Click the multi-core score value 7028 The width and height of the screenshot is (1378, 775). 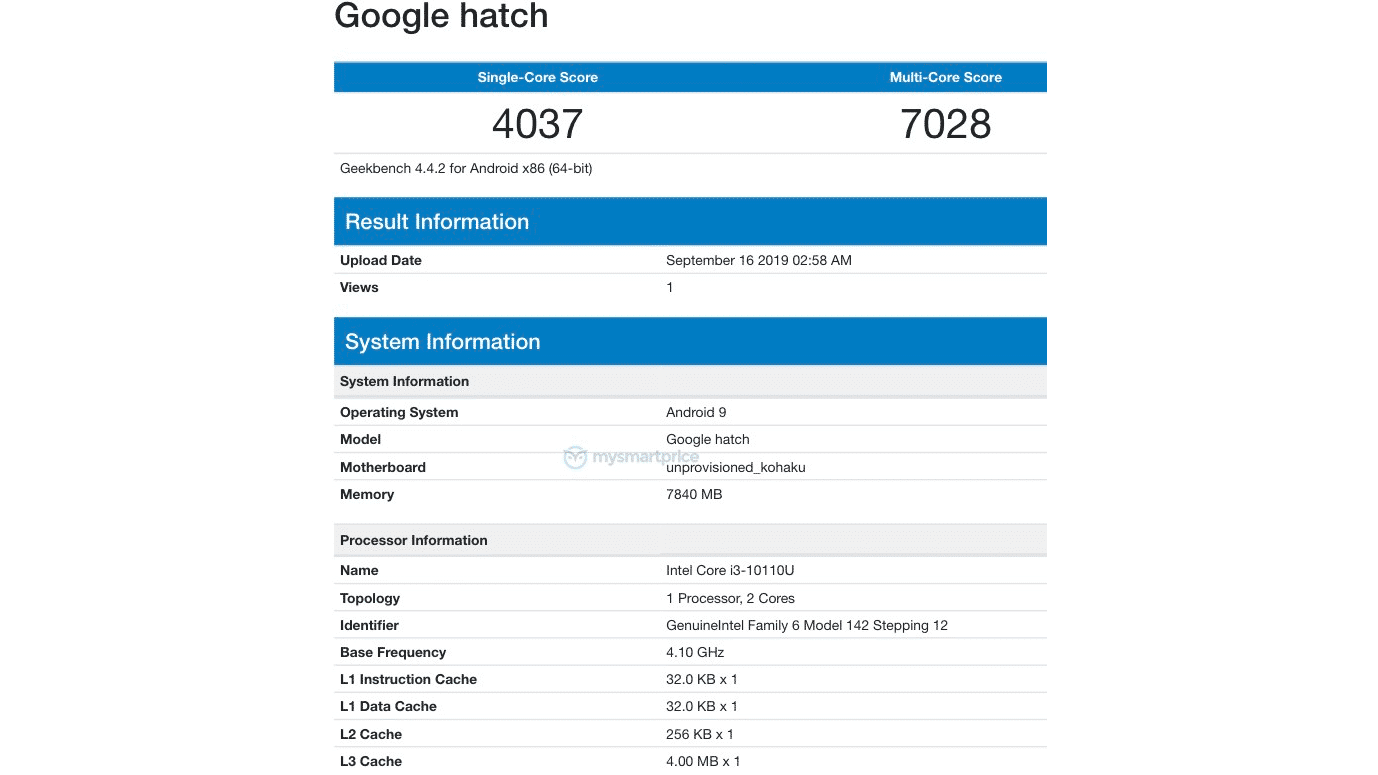946,124
